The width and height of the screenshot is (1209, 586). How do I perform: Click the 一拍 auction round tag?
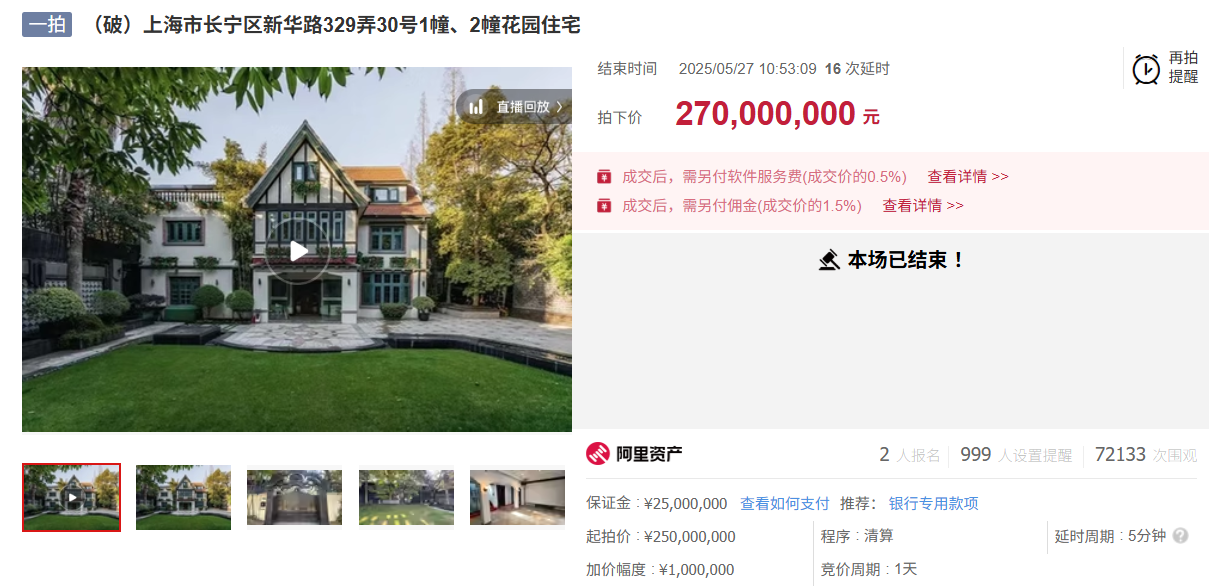[47, 24]
